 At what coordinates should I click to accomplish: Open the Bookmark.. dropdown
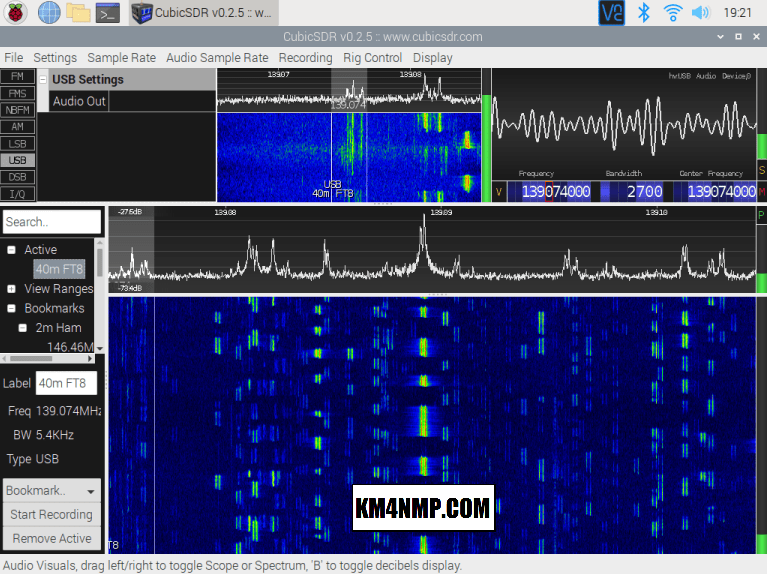pos(52,491)
